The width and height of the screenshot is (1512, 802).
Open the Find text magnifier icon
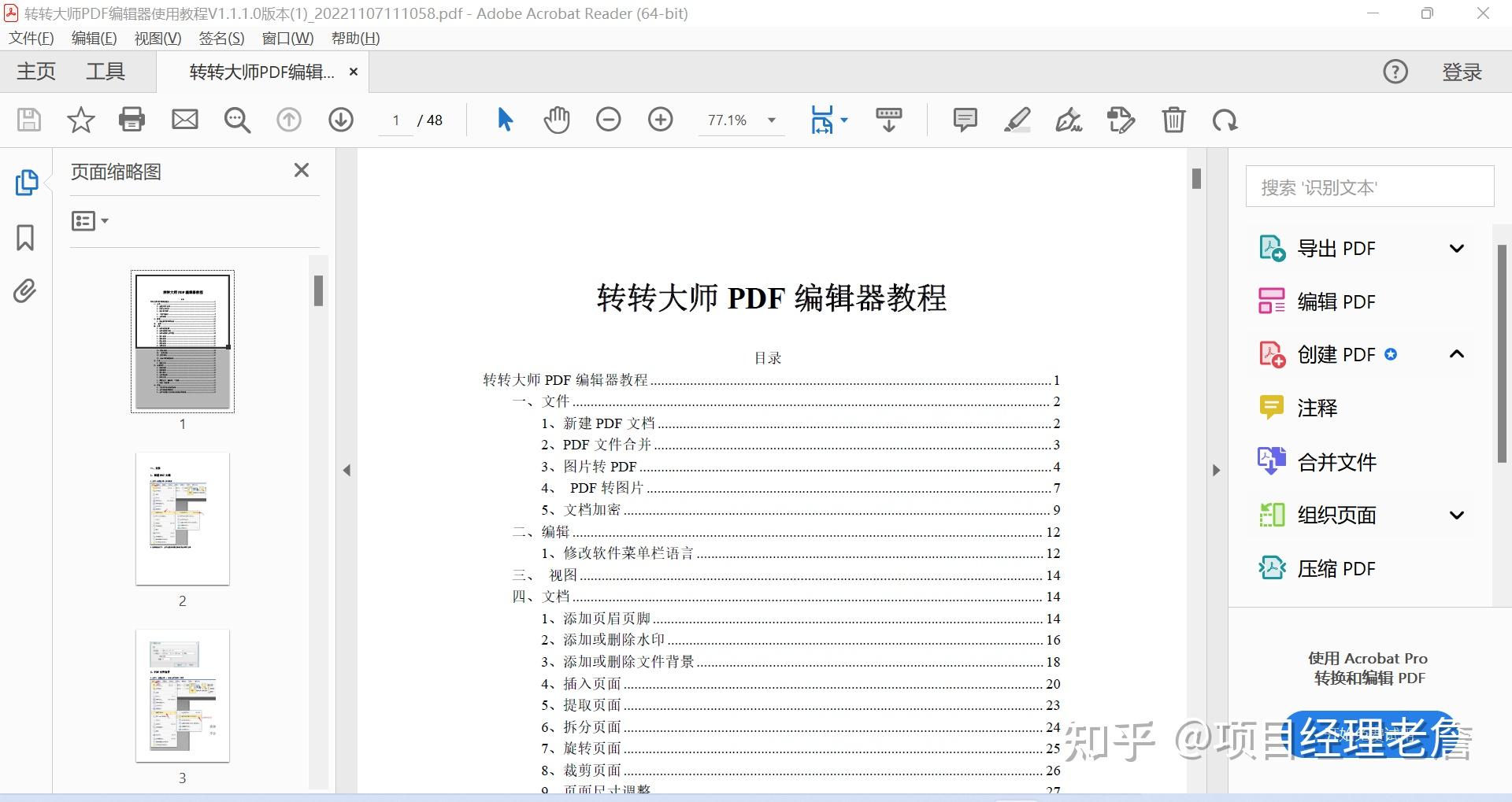tap(237, 120)
